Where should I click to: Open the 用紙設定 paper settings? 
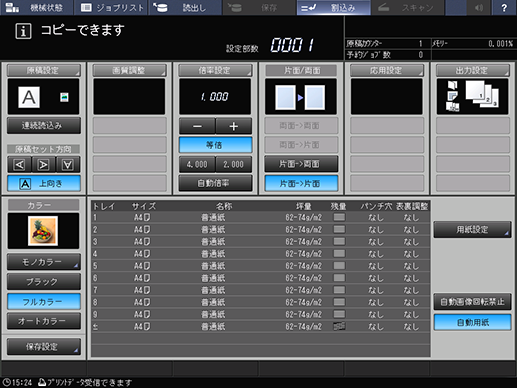coord(472,230)
